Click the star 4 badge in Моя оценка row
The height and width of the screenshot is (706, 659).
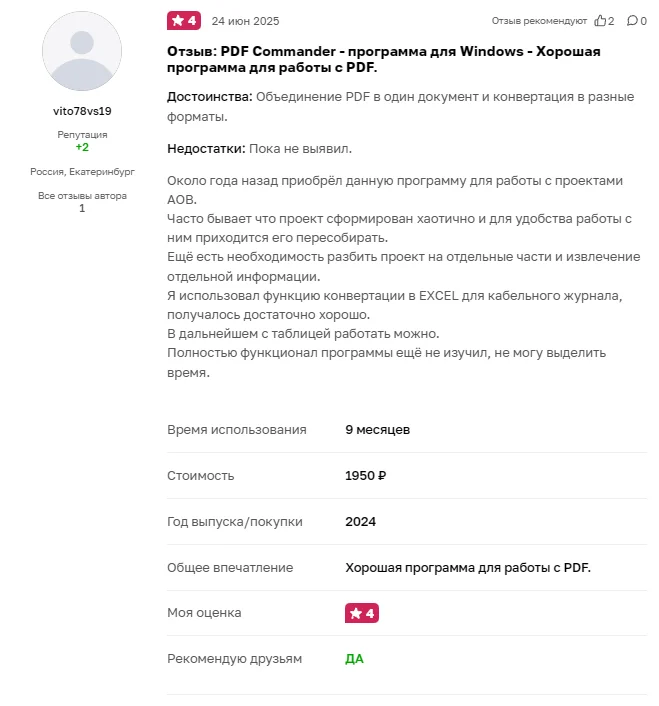(362, 613)
